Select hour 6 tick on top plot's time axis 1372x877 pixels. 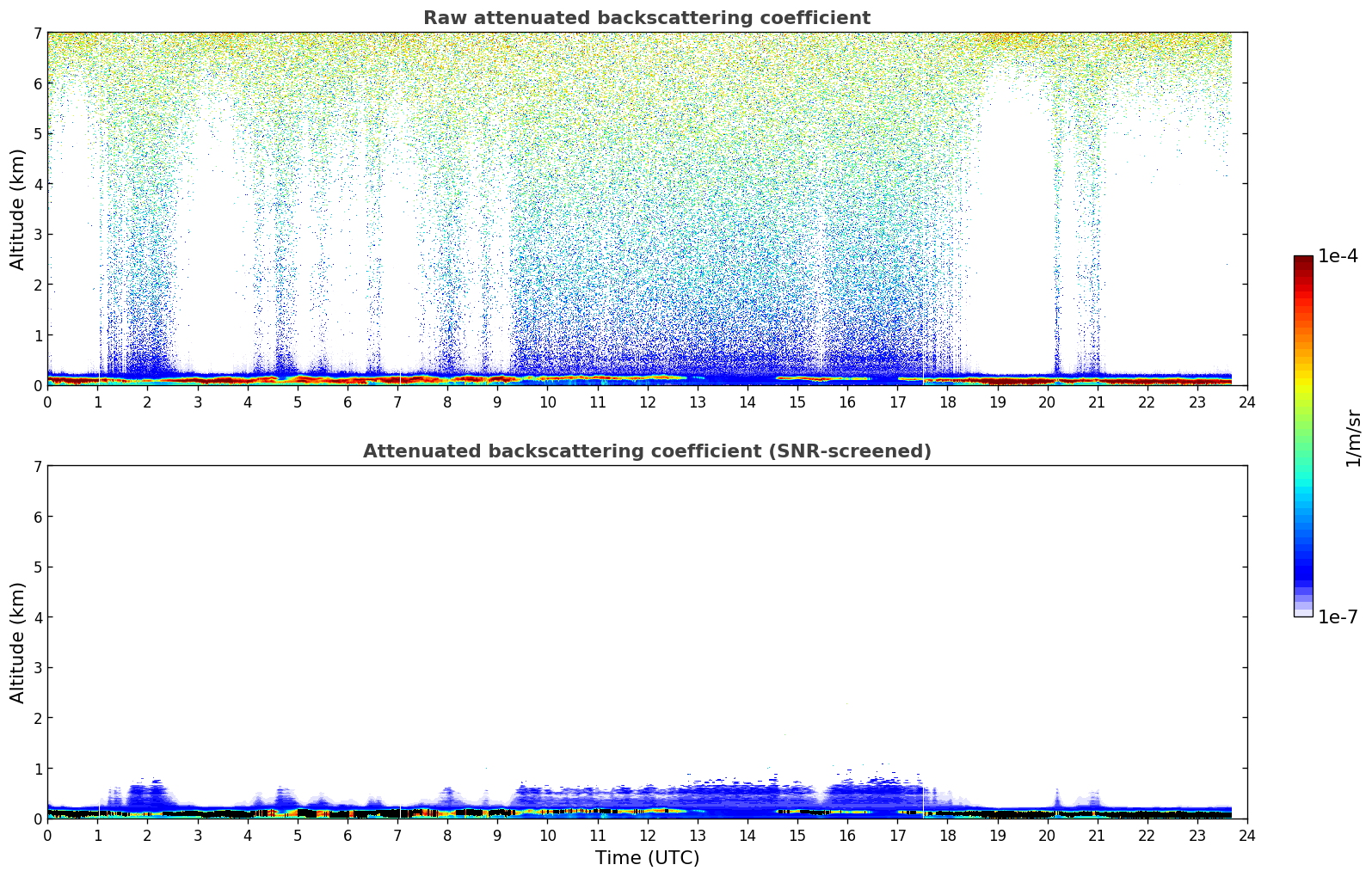[348, 402]
